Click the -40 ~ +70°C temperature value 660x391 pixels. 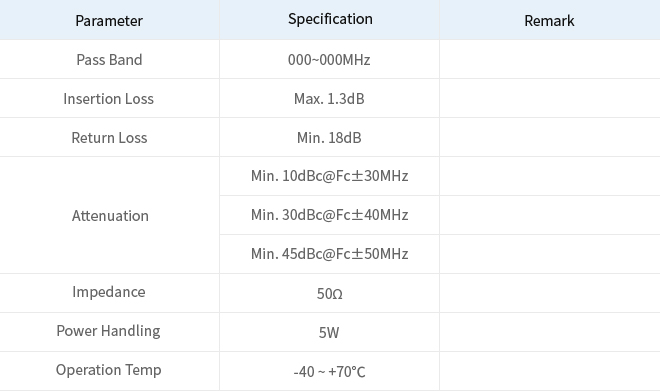pyautogui.click(x=330, y=372)
